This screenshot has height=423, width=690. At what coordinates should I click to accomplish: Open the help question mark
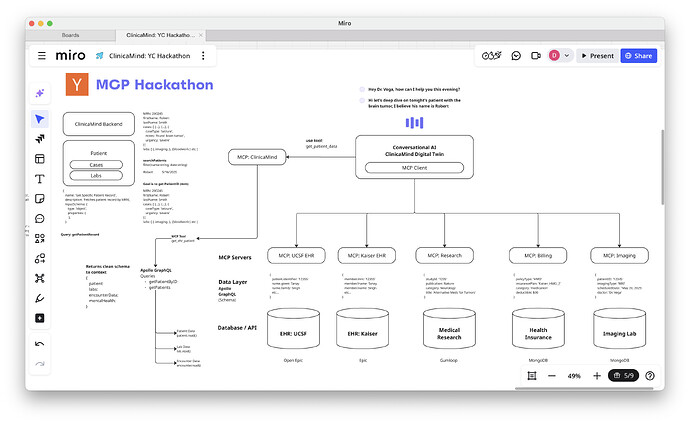click(650, 375)
